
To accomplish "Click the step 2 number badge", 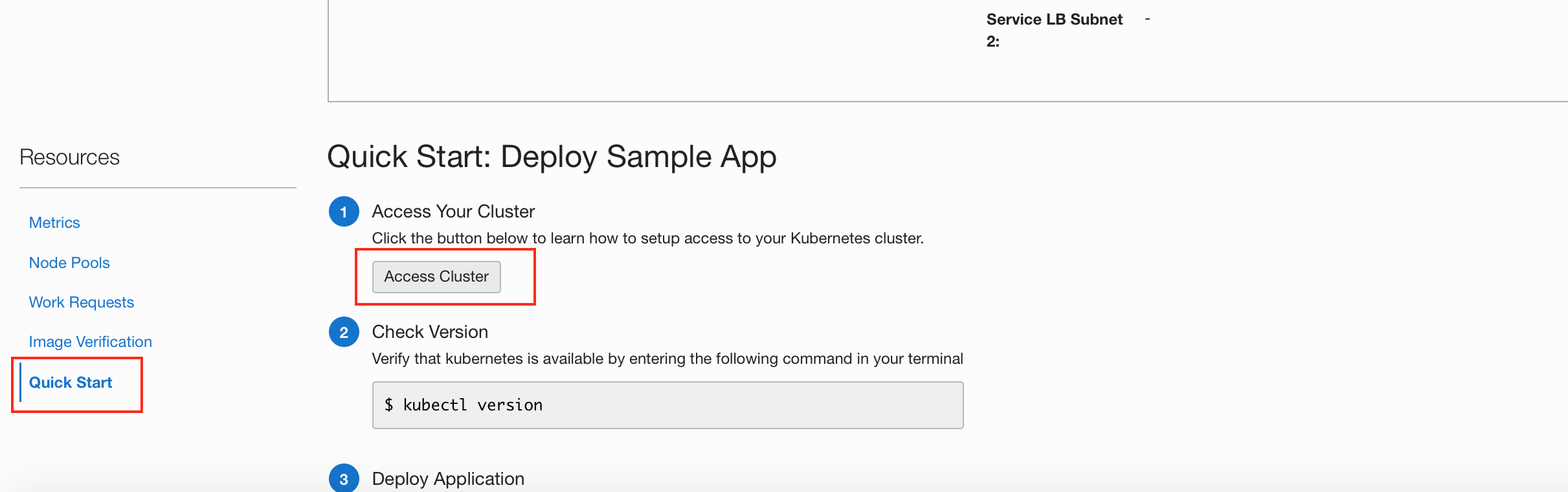I will tap(344, 332).
